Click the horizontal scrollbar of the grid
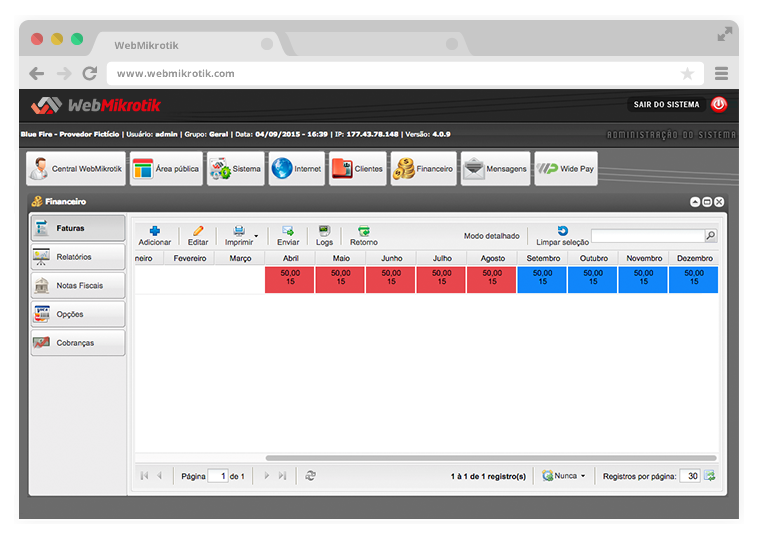This screenshot has width=759, height=538. coord(490,458)
